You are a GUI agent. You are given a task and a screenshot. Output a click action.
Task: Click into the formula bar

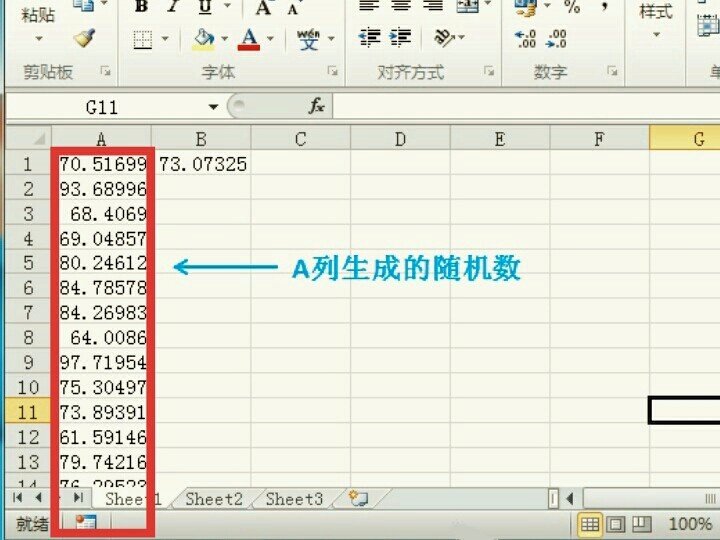(526, 107)
